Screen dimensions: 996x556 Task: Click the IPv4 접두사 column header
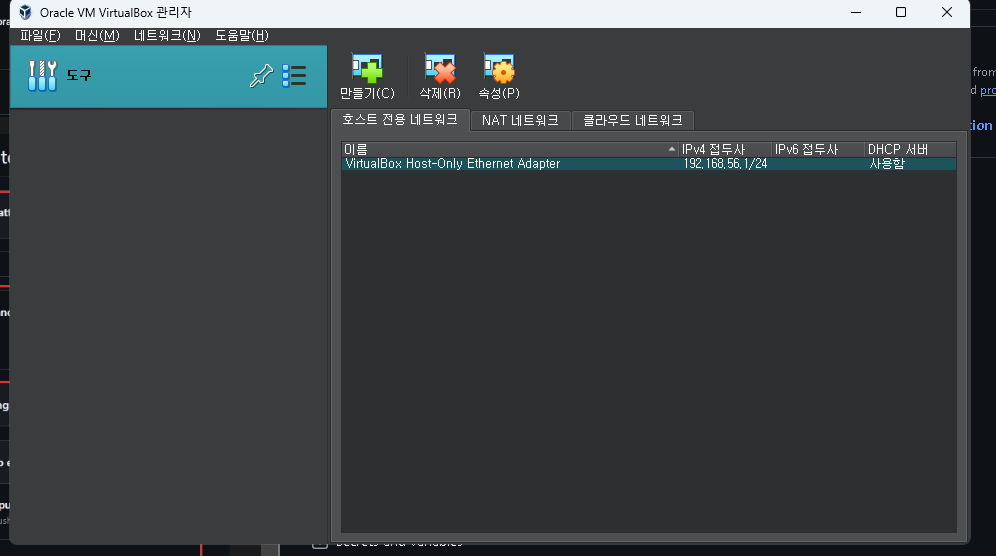pos(725,149)
